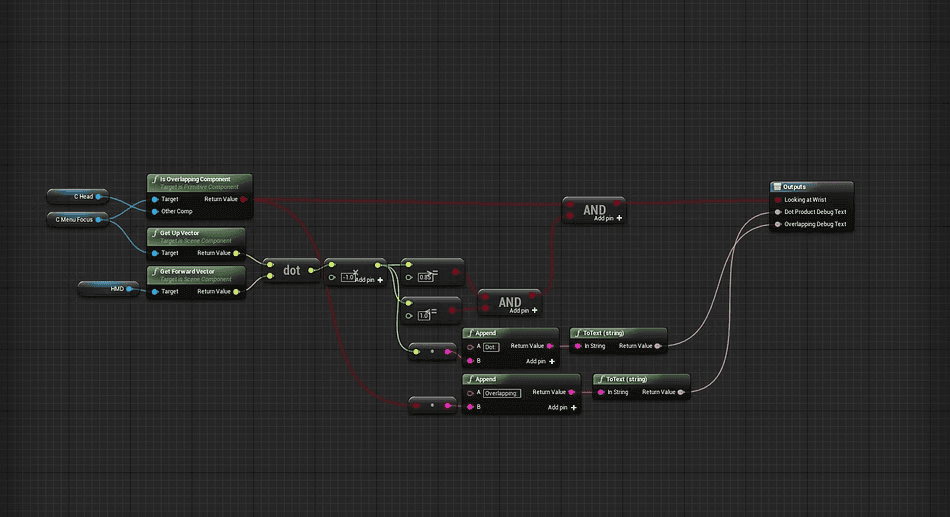Click the C Menu Focus variable output pin
The height and width of the screenshot is (517, 950).
coord(98,219)
